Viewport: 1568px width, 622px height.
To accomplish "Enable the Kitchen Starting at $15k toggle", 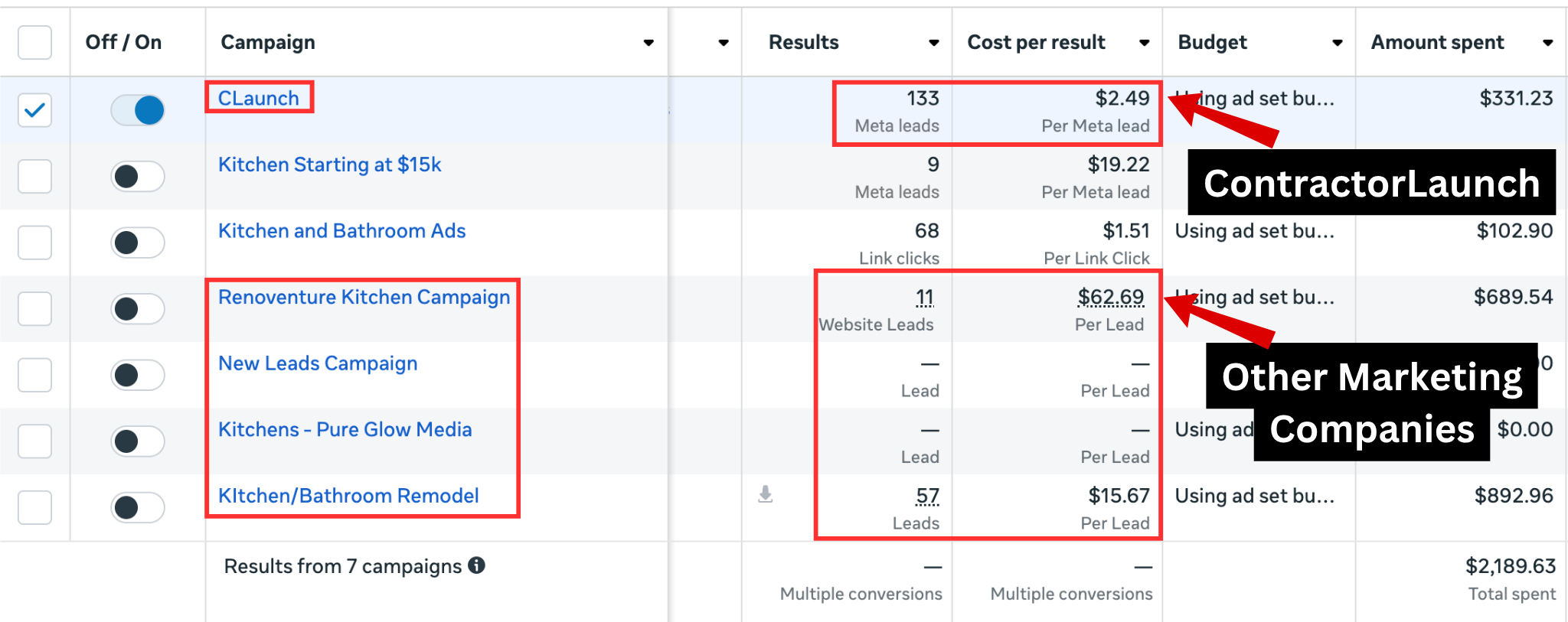I will click(x=138, y=177).
